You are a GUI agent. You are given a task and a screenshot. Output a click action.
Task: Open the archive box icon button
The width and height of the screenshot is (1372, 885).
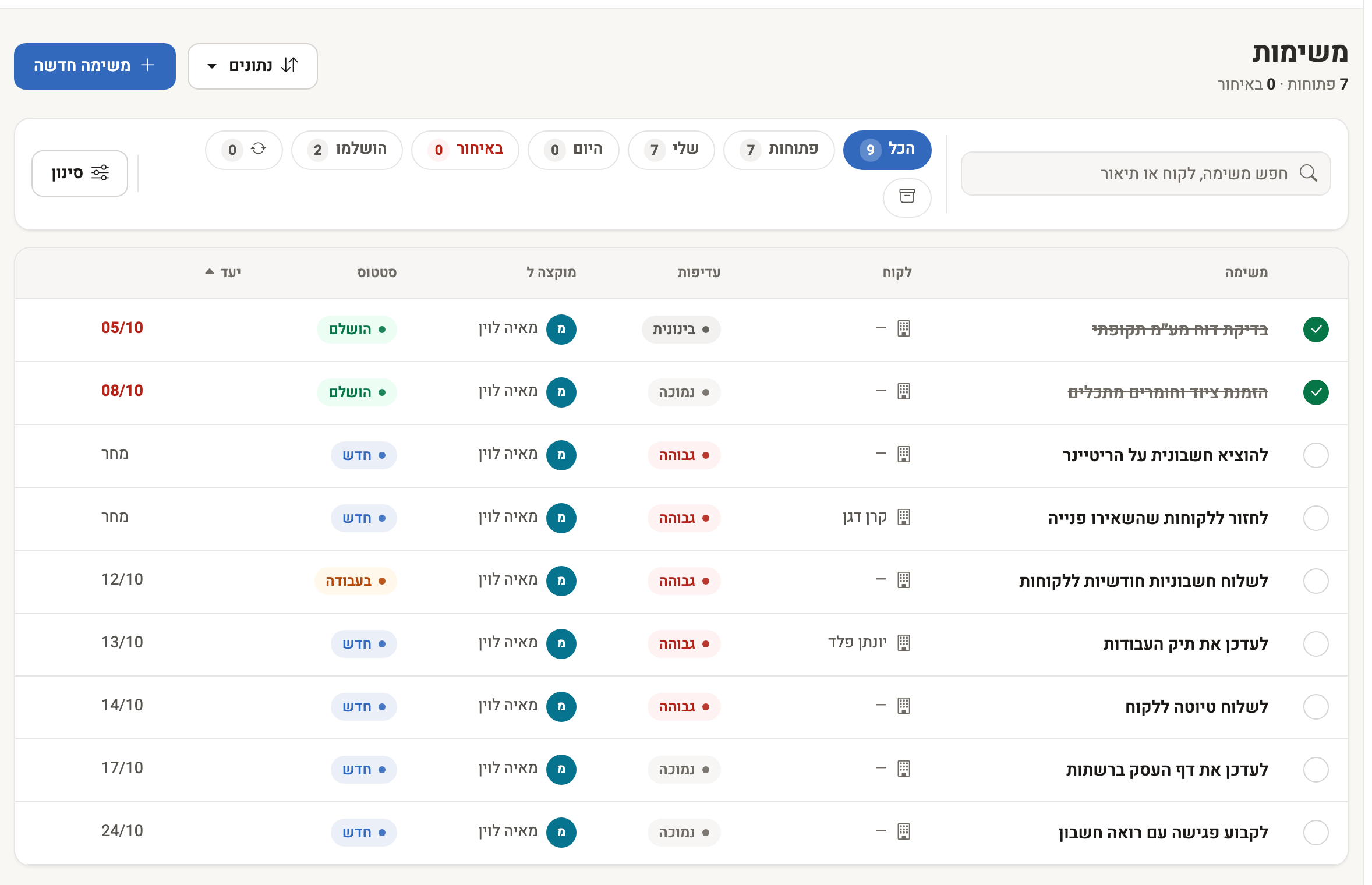(907, 197)
